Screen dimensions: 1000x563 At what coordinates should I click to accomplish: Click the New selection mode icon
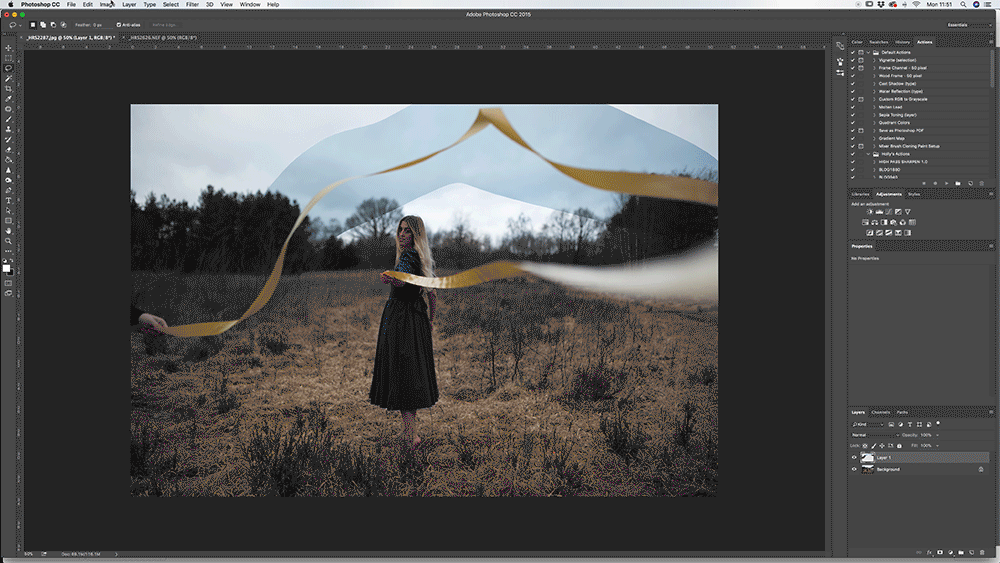pyautogui.click(x=33, y=25)
